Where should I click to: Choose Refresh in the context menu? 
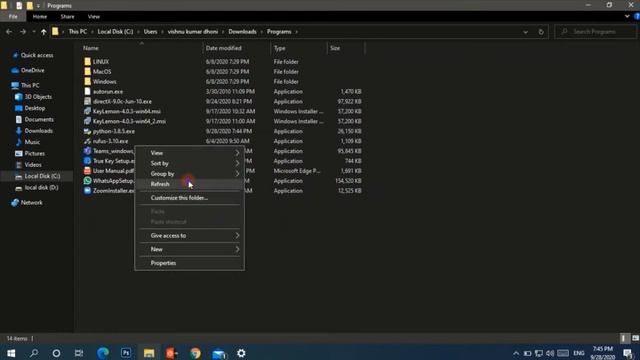click(189, 184)
